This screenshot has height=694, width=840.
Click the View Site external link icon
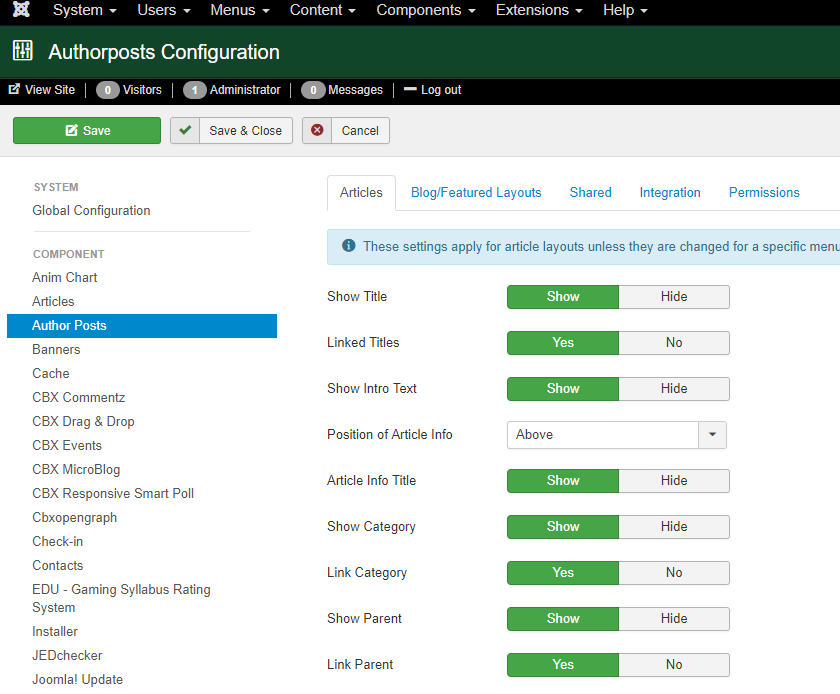click(x=14, y=89)
